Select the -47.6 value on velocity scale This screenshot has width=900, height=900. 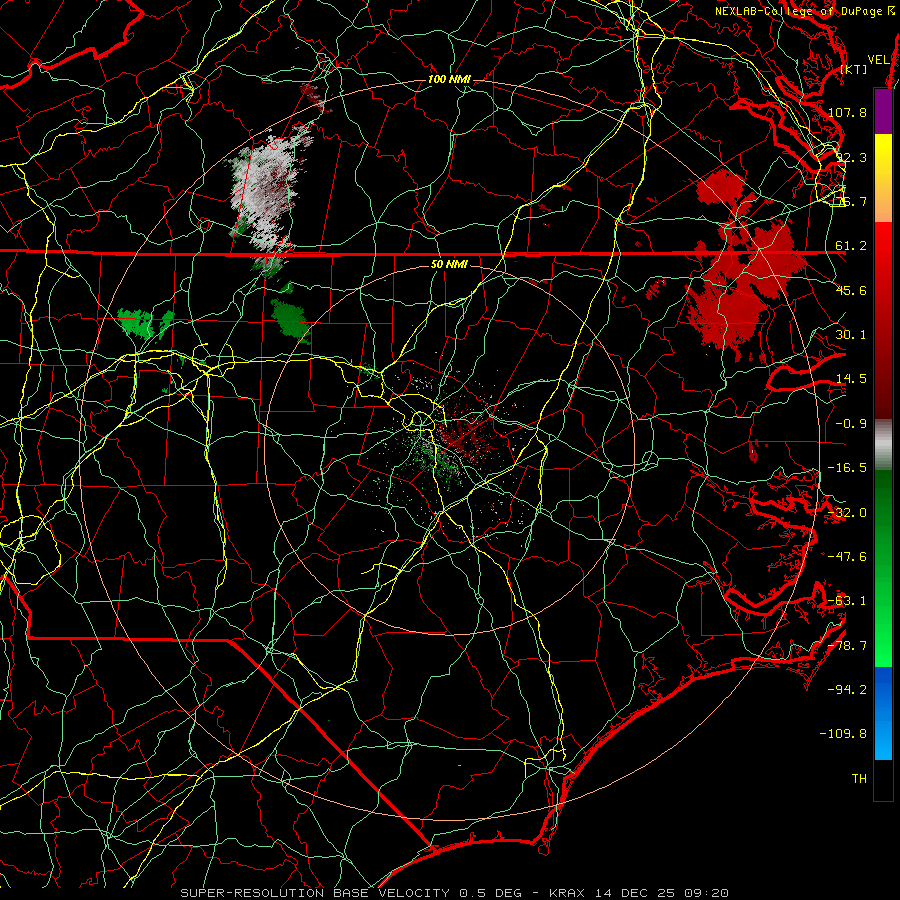[x=847, y=557]
